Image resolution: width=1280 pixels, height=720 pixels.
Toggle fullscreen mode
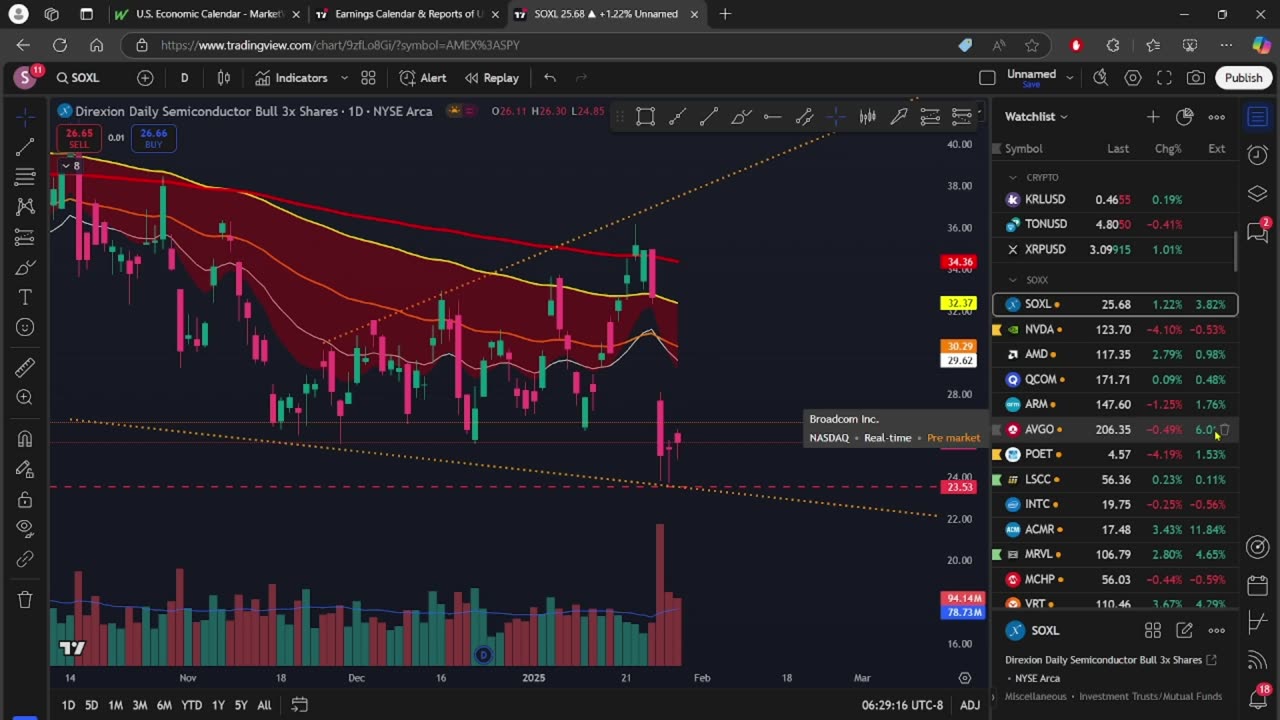point(1164,78)
